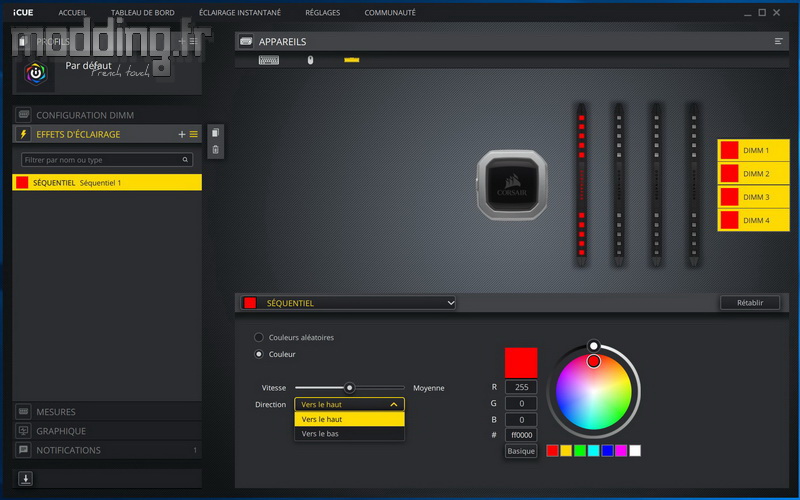This screenshot has width=800, height=500.
Task: Open the Communauté menu
Action: 390,12
